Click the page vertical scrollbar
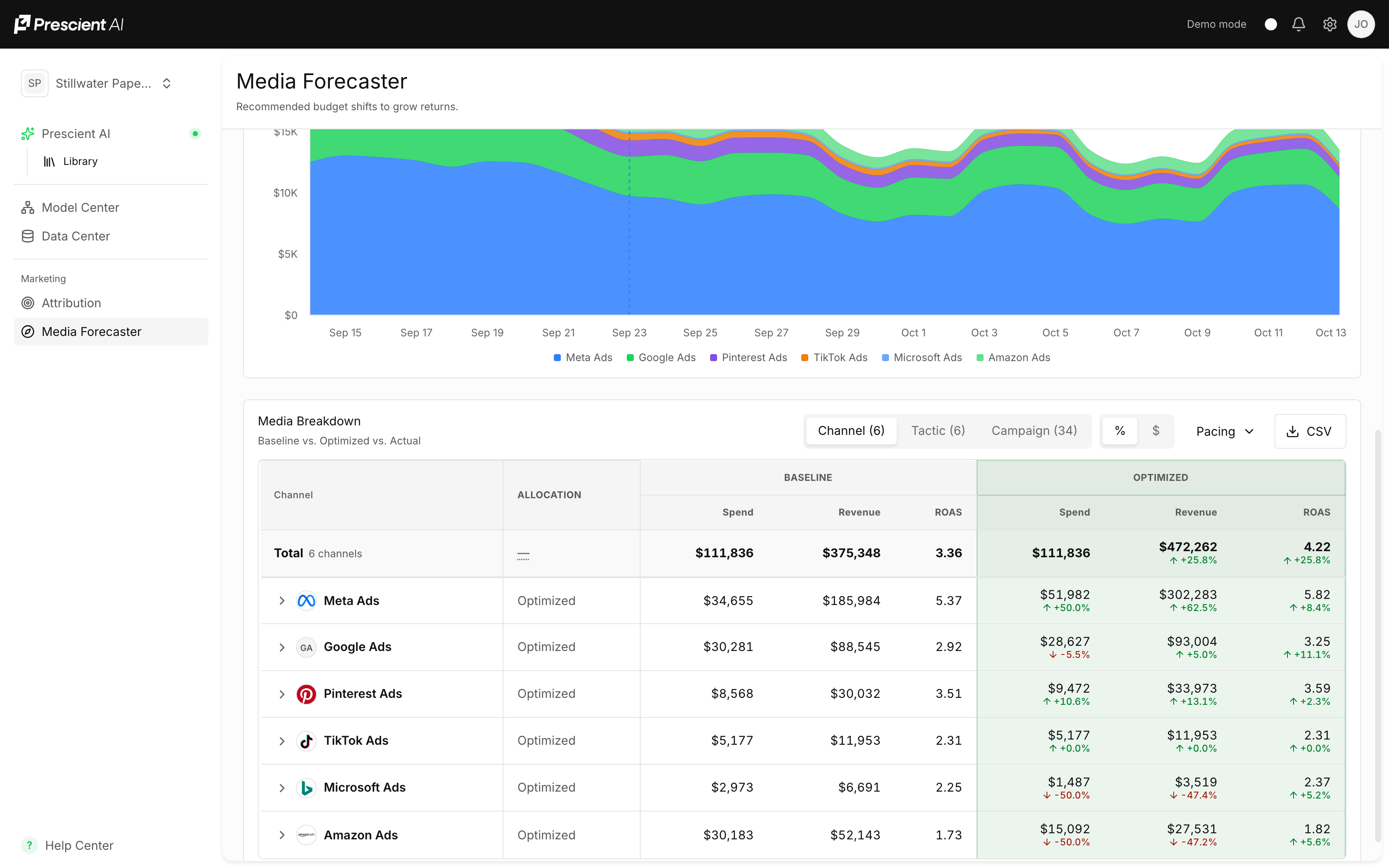1389x868 pixels. coord(1378,636)
